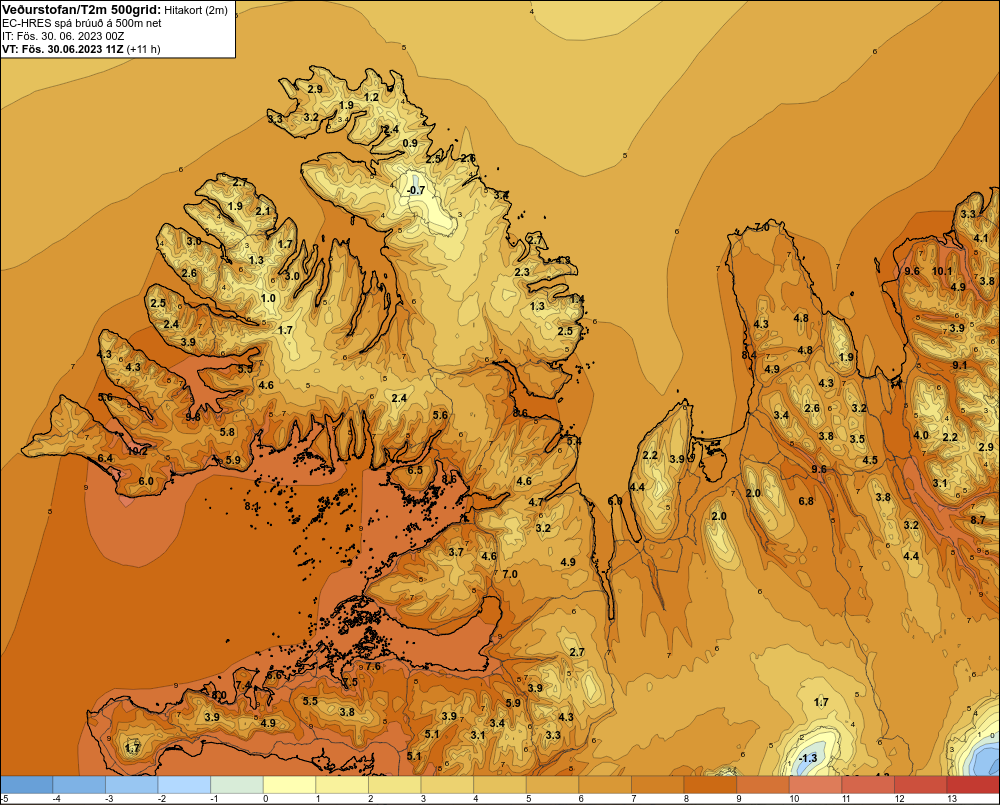The width and height of the screenshot is (1000, 805).
Task: Select the legend color between 8 and 9
Action: click(710, 785)
